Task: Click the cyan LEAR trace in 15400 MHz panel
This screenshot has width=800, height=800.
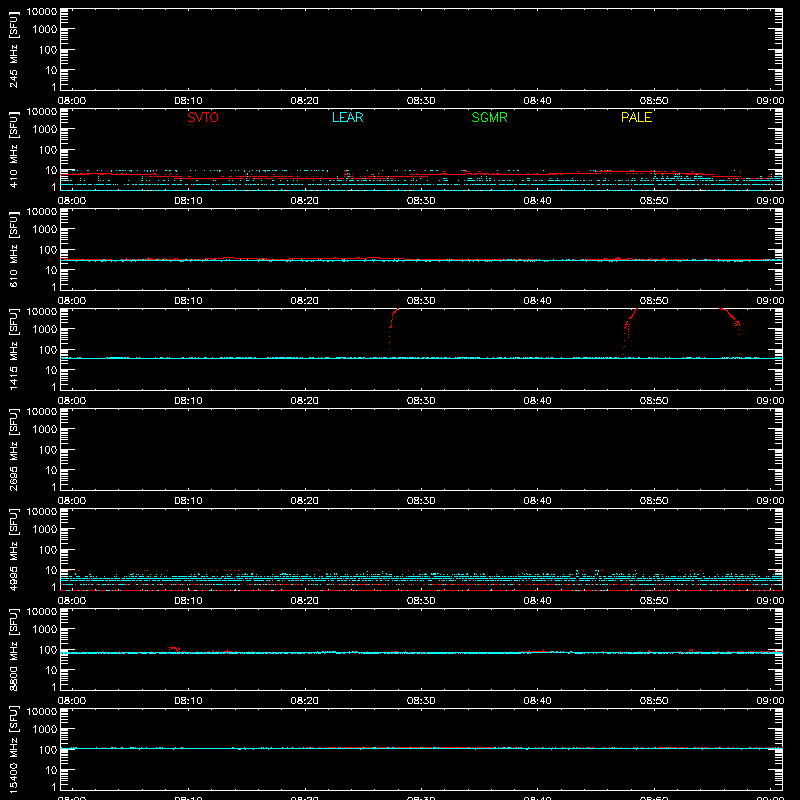Action: [421, 748]
